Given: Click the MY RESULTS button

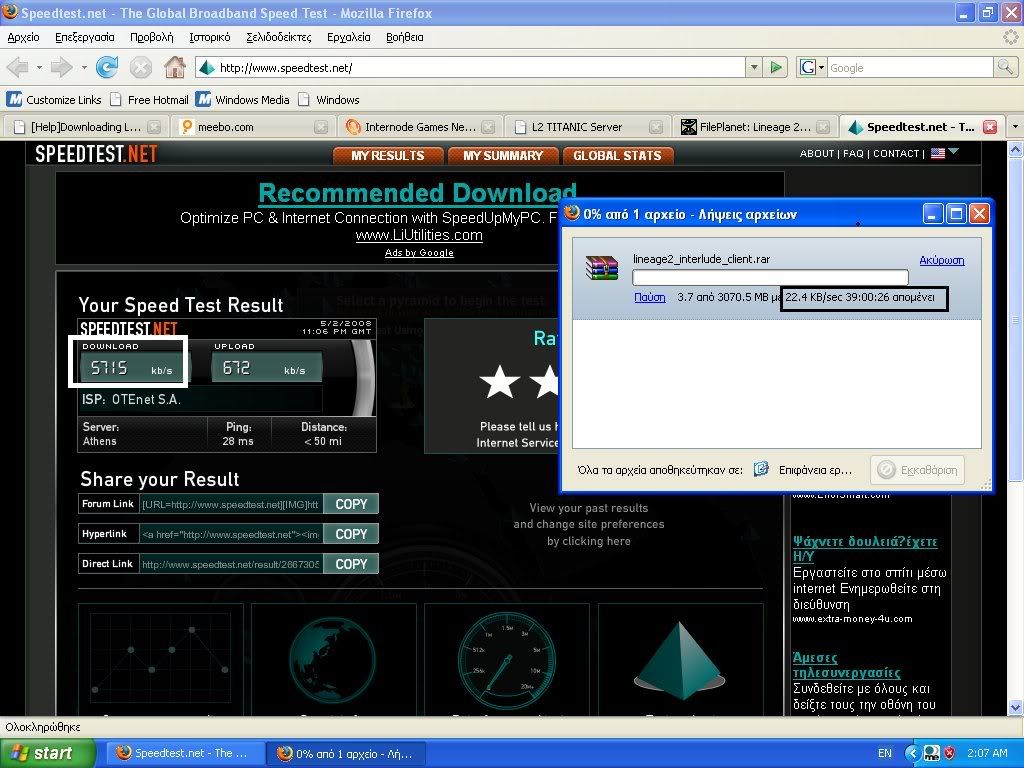Looking at the screenshot, I should point(387,156).
